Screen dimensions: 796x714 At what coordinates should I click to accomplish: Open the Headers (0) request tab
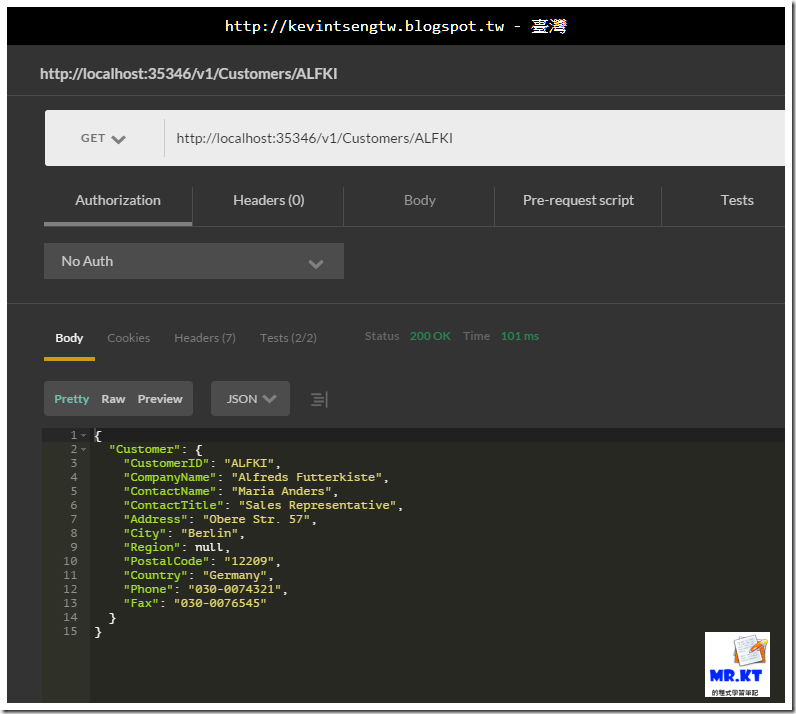click(x=269, y=201)
